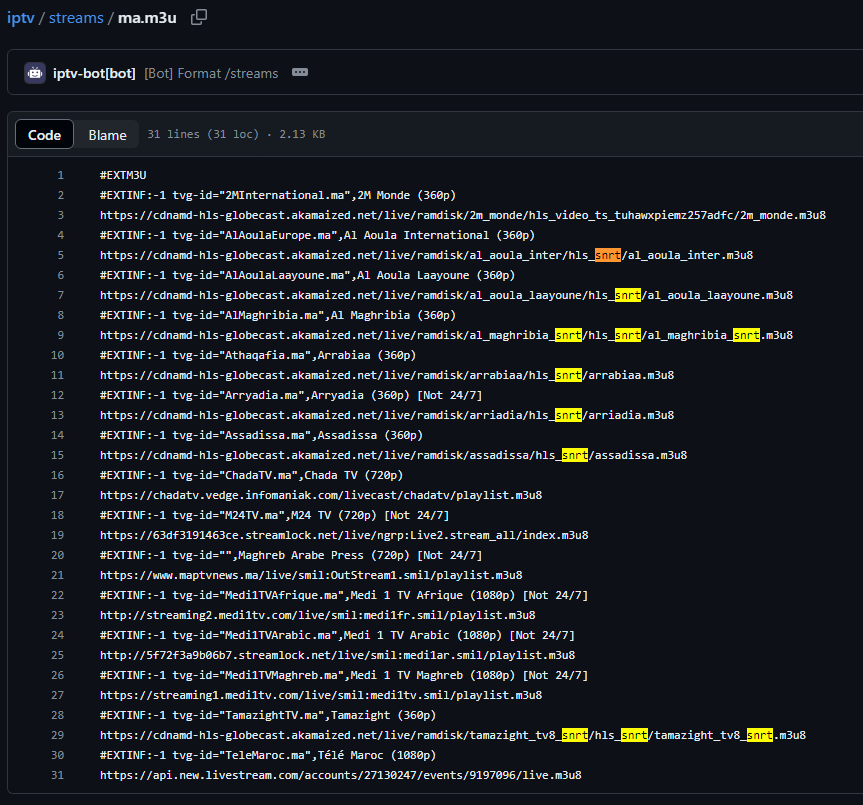Screen dimensions: 863x805
Task: Click the api.new.livestream.com live.m3u8 URL
Action: click(341, 775)
